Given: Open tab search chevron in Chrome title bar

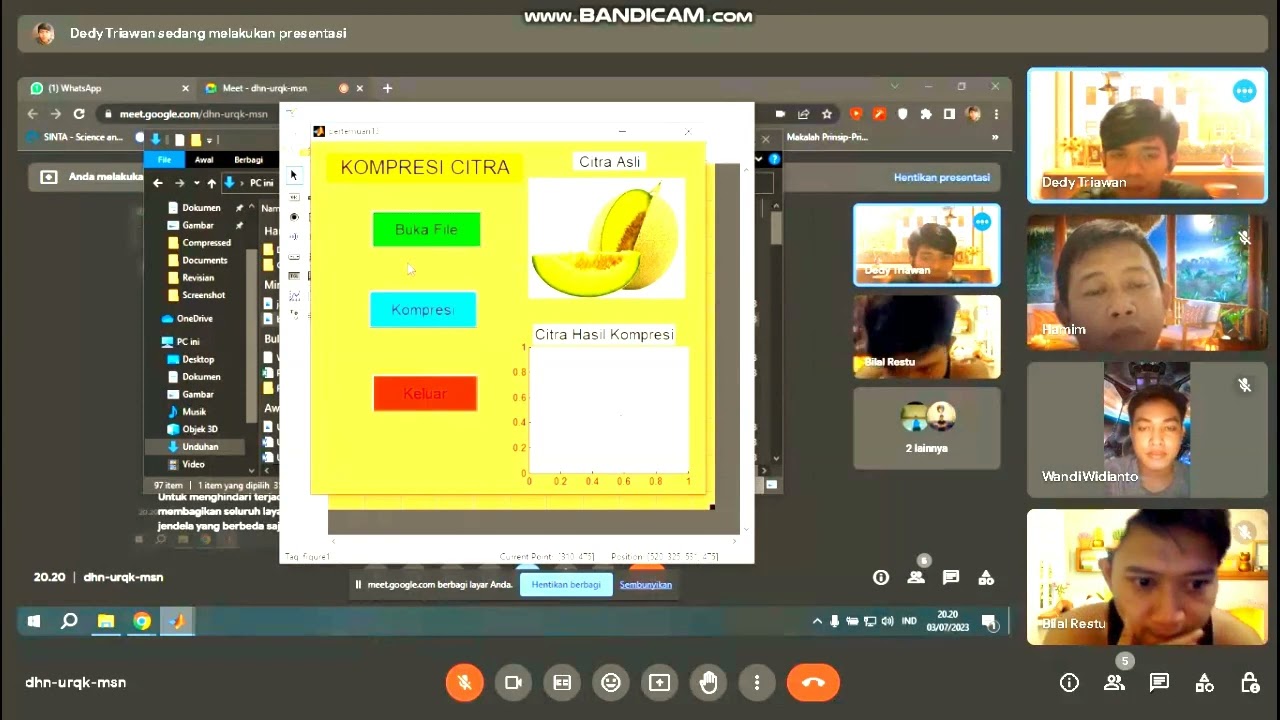Looking at the screenshot, I should (895, 87).
